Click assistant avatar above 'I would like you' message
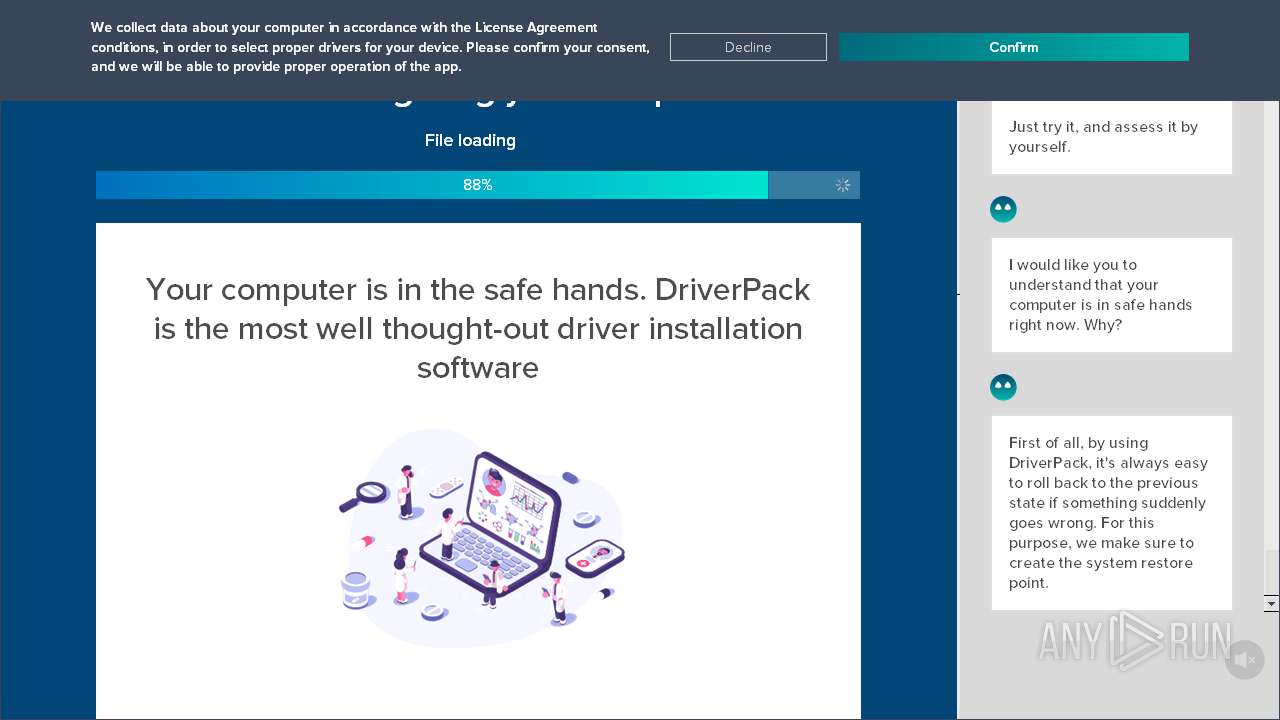Screen dimensions: 1280x720 [x=1003, y=209]
